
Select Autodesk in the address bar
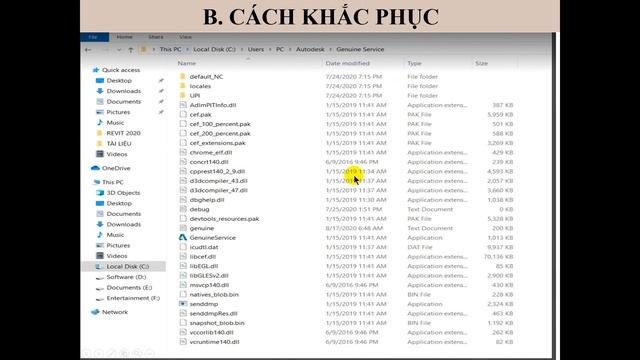310,49
